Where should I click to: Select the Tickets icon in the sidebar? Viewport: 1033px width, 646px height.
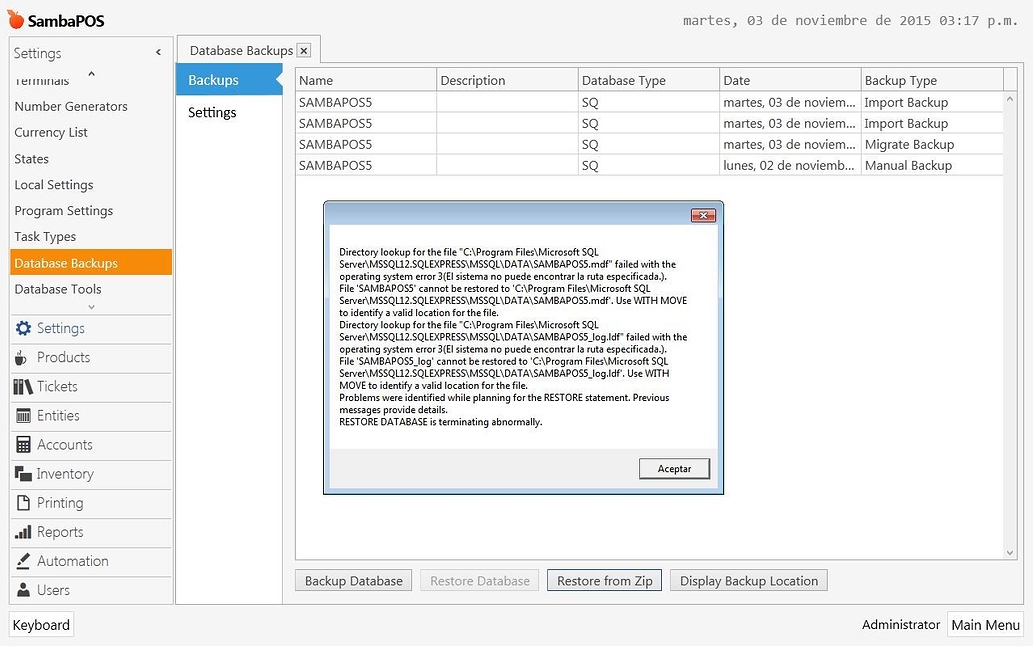tap(21, 387)
